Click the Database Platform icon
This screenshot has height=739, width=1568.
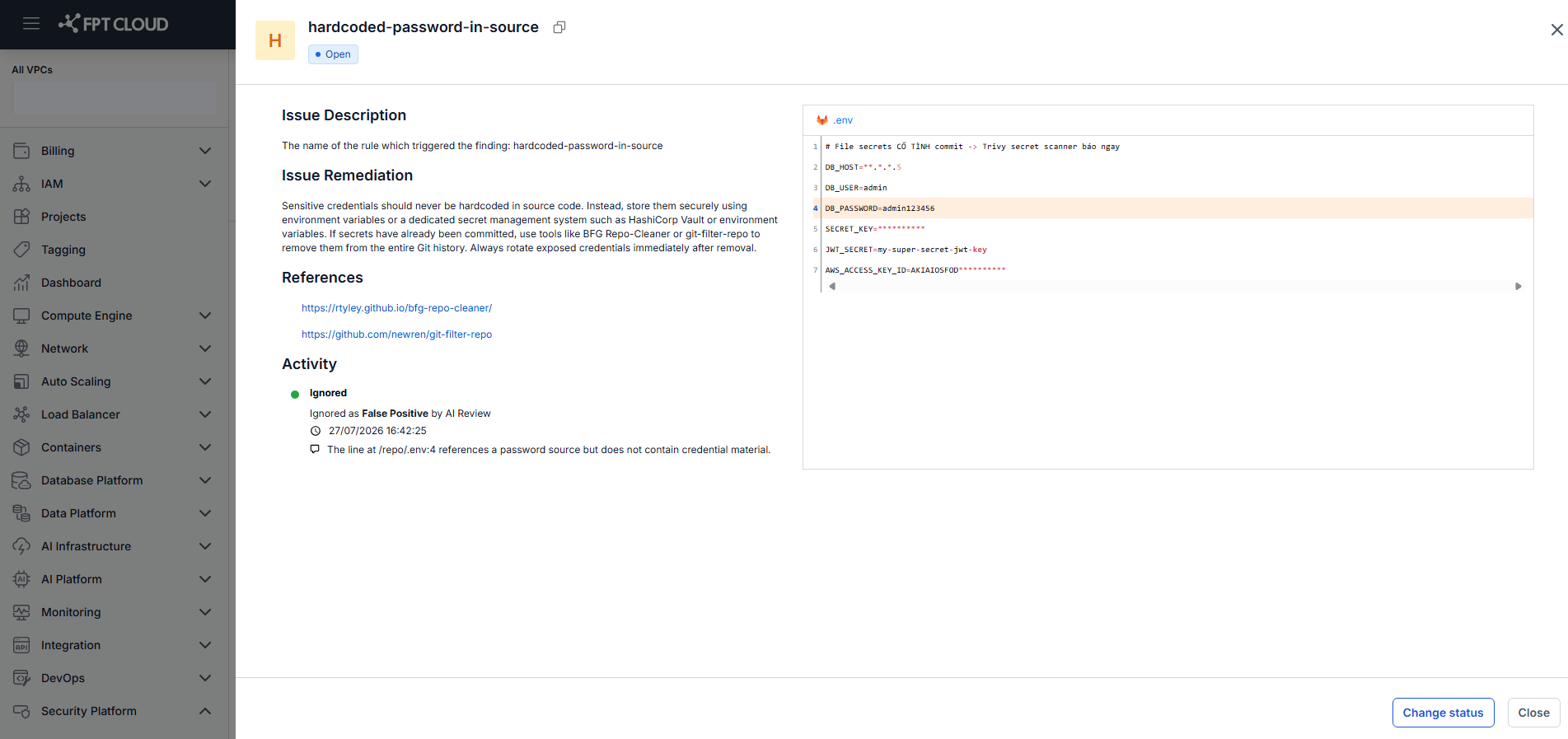(21, 480)
